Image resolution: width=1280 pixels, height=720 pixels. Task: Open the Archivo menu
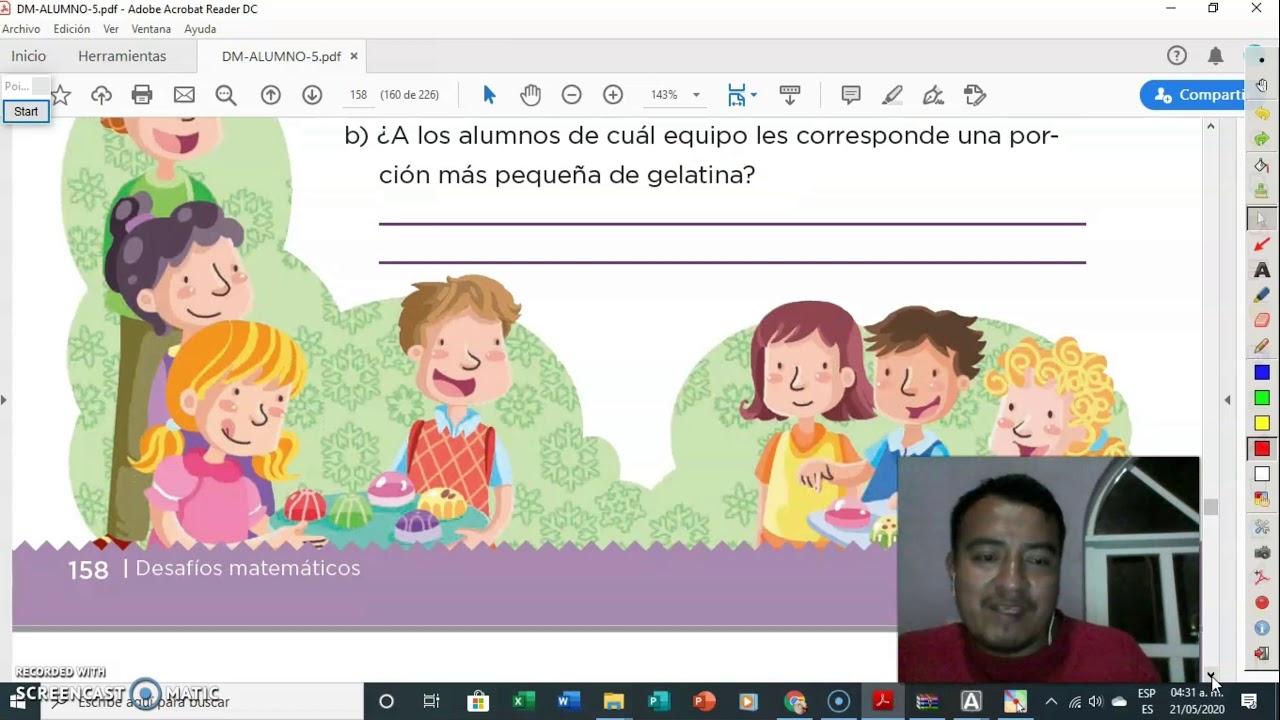pyautogui.click(x=21, y=29)
